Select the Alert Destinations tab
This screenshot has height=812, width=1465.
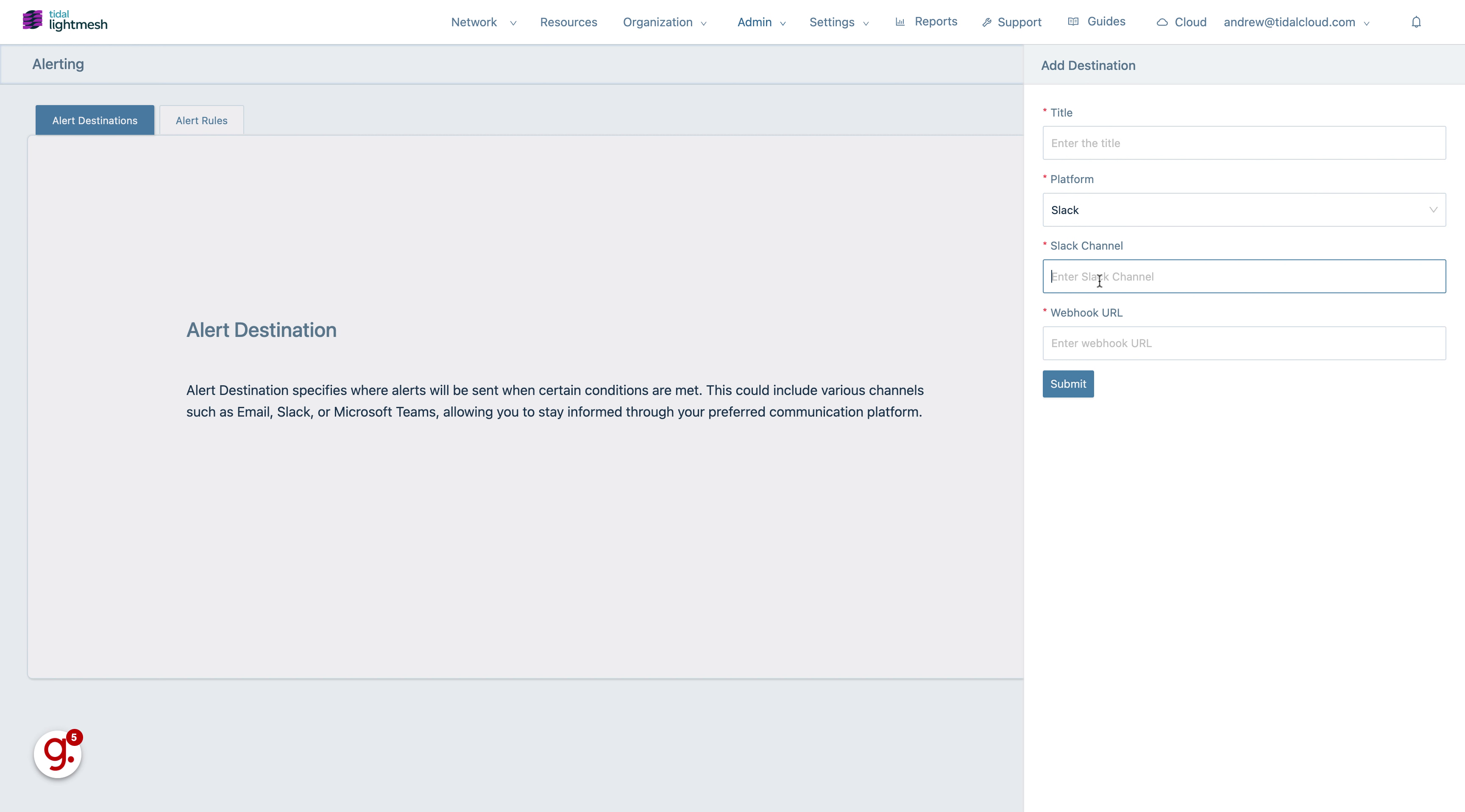95,120
